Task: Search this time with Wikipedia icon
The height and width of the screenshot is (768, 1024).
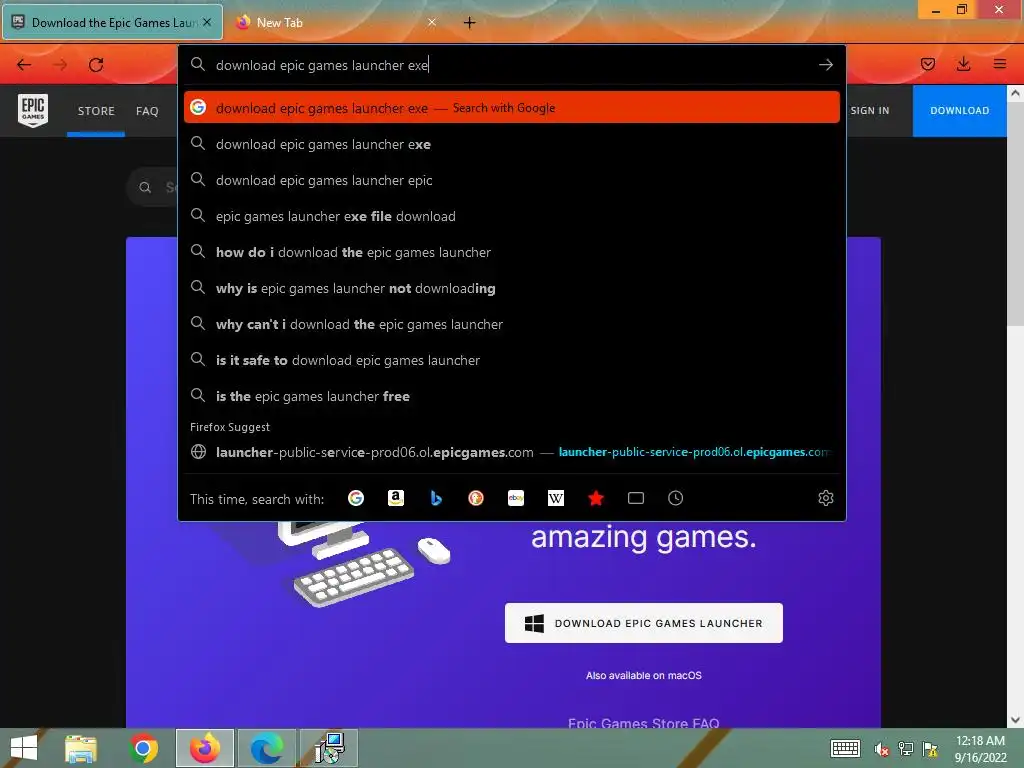Action: coord(556,498)
